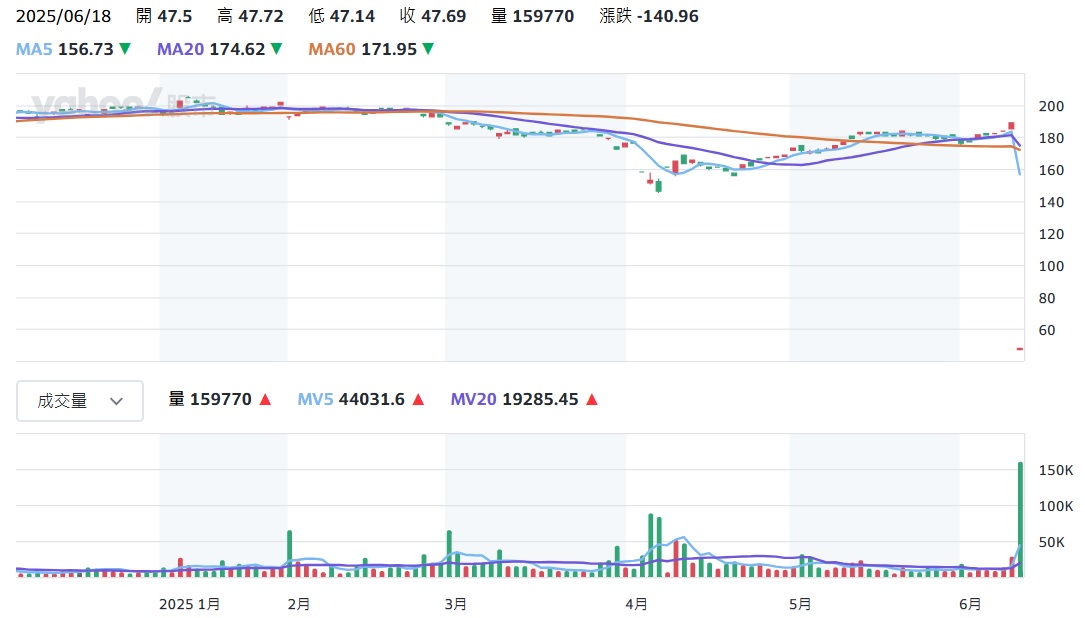This screenshot has width=1085, height=618.
Task: Click the 高 47.72 high price value
Action: pos(250,16)
